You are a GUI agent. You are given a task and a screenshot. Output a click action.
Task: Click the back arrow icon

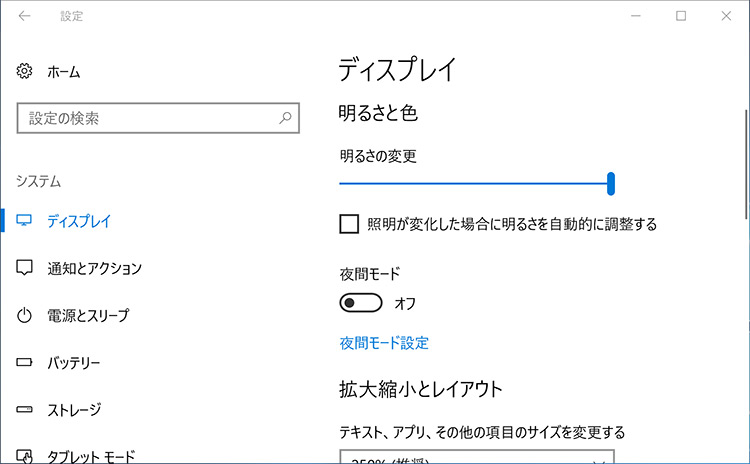point(24,16)
